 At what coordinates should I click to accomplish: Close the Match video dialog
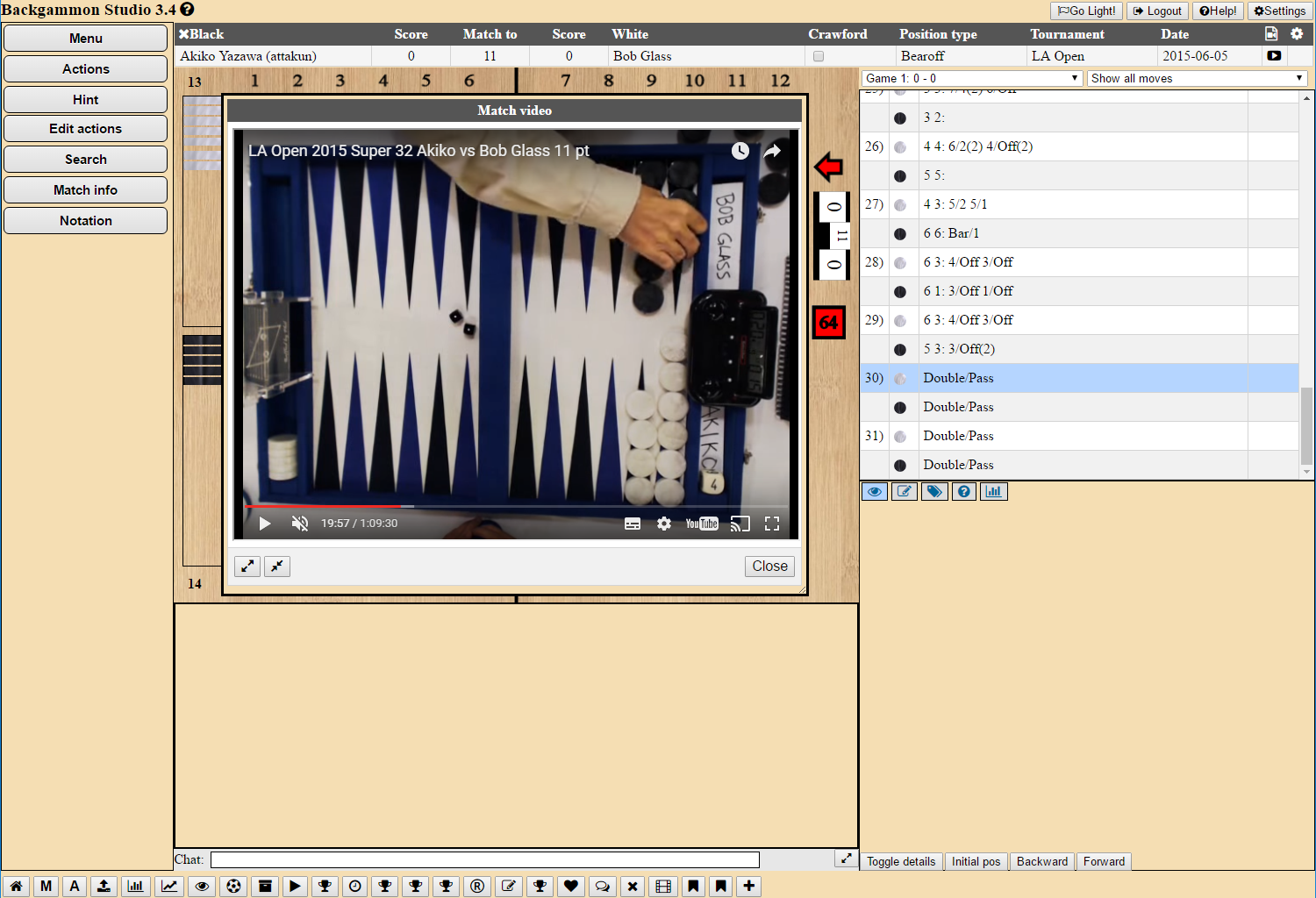(x=769, y=567)
